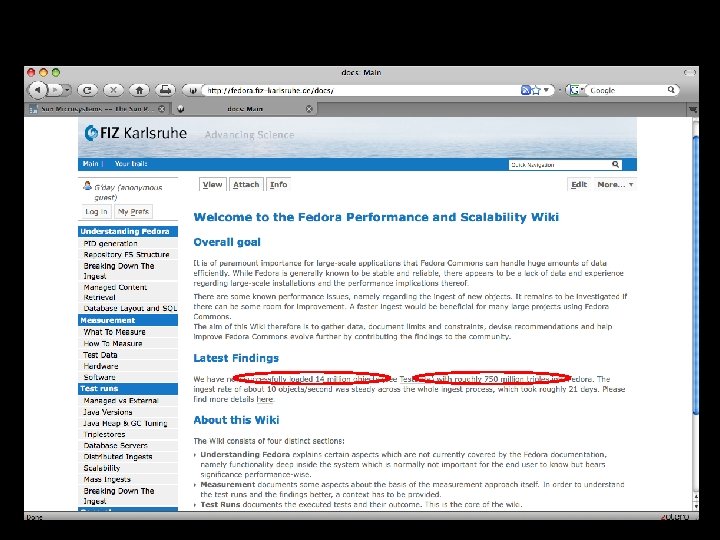The image size is (720, 540).
Task: Open the Triplestores link
Action: pos(104,434)
